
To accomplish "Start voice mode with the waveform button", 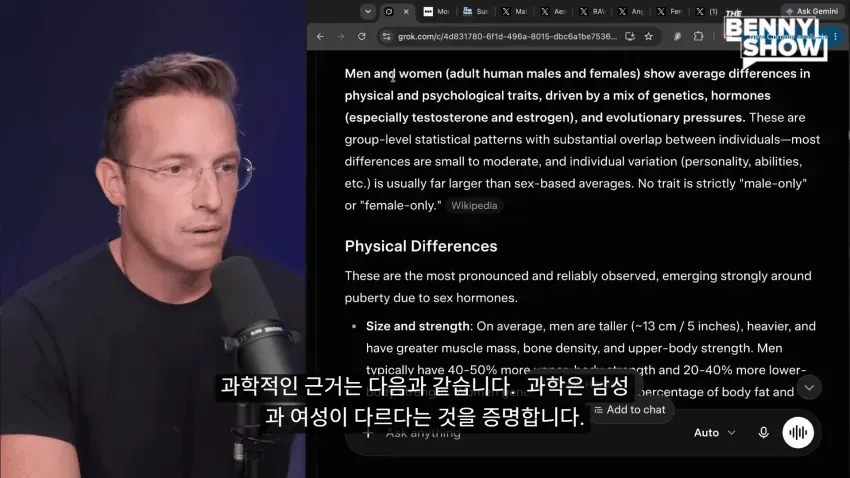I will [x=798, y=432].
